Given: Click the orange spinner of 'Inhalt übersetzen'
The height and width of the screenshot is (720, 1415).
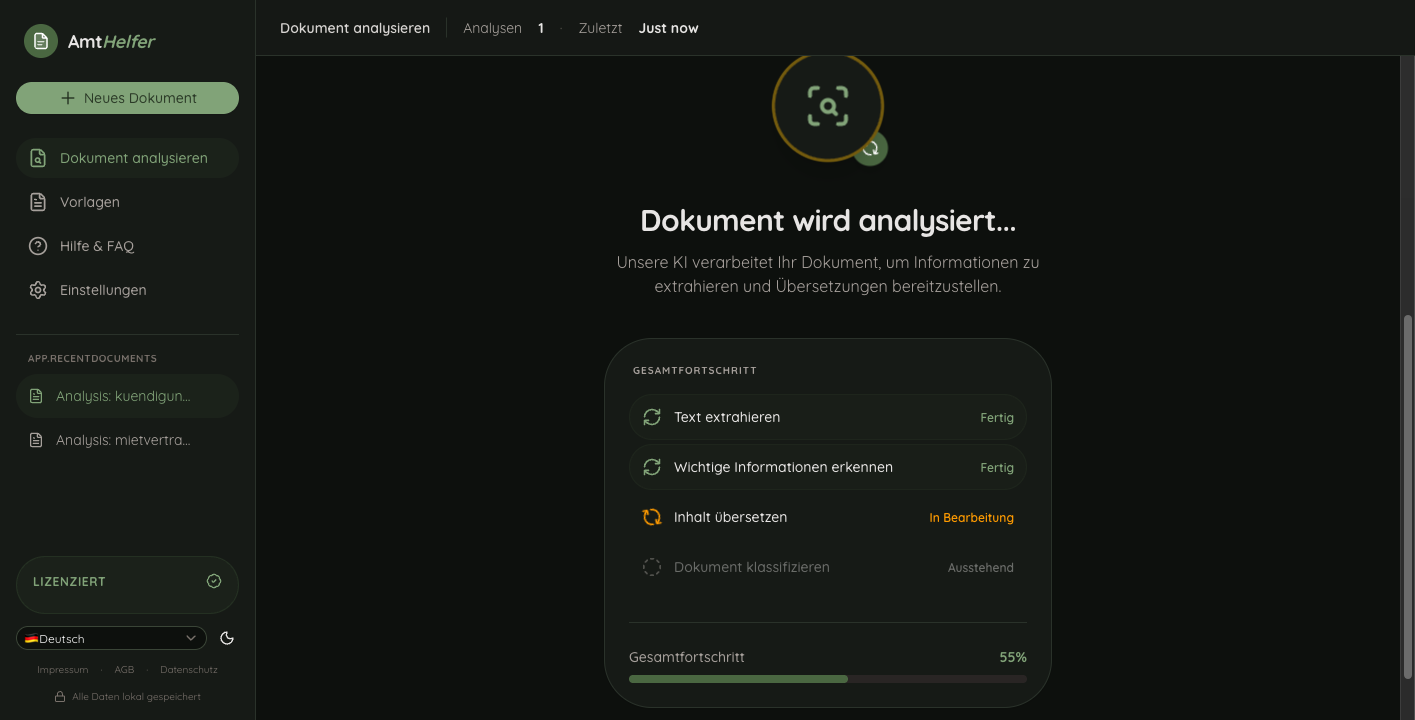Looking at the screenshot, I should pyautogui.click(x=652, y=517).
